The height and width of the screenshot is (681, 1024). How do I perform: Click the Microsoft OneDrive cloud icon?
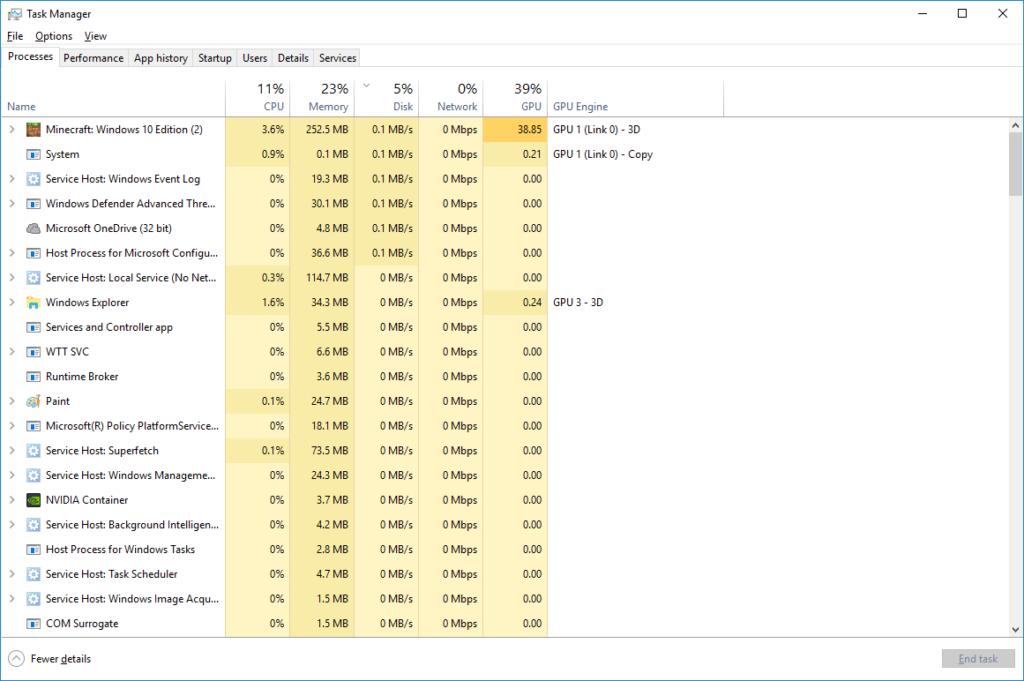point(33,229)
